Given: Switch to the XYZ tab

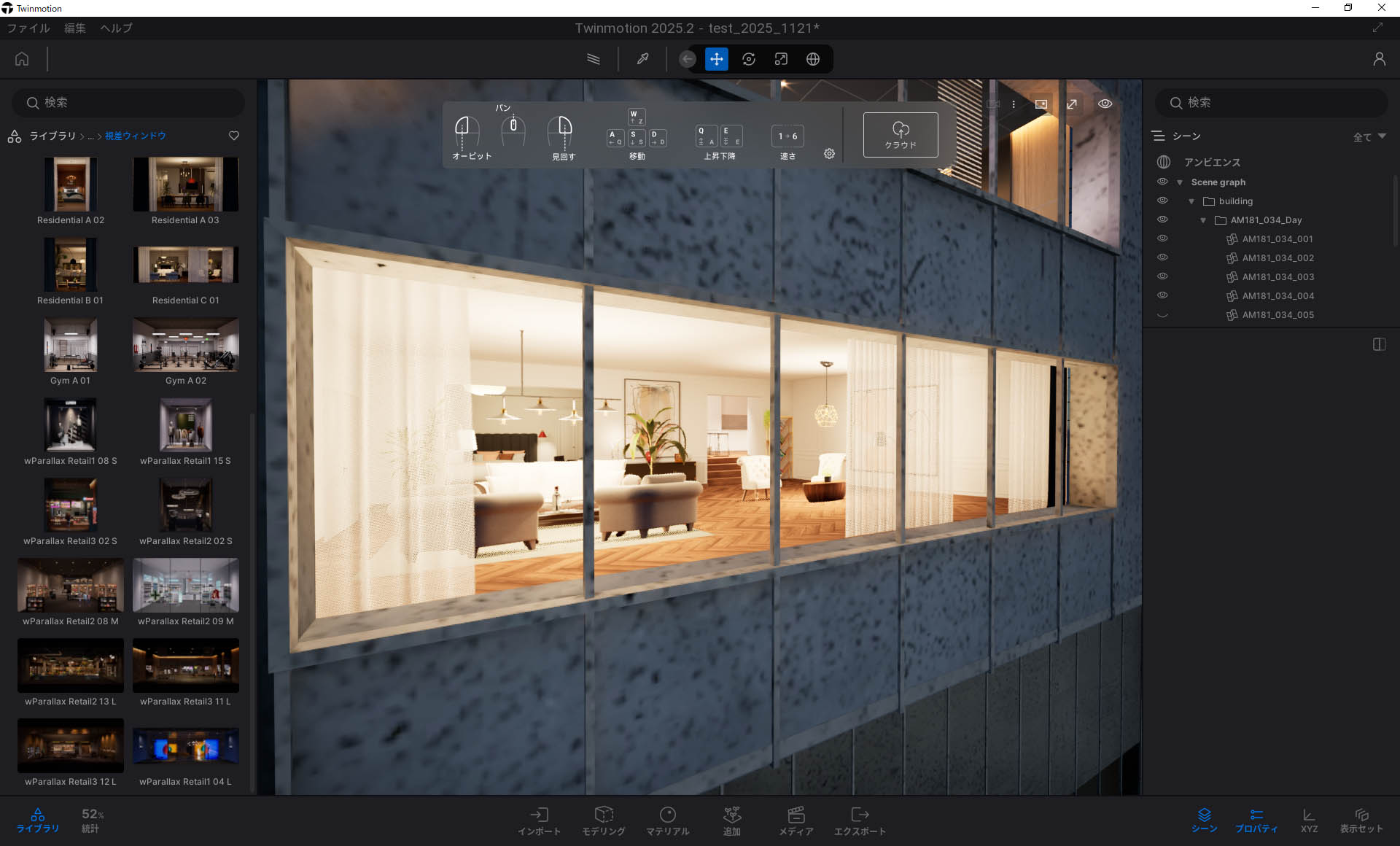Looking at the screenshot, I should tap(1309, 820).
